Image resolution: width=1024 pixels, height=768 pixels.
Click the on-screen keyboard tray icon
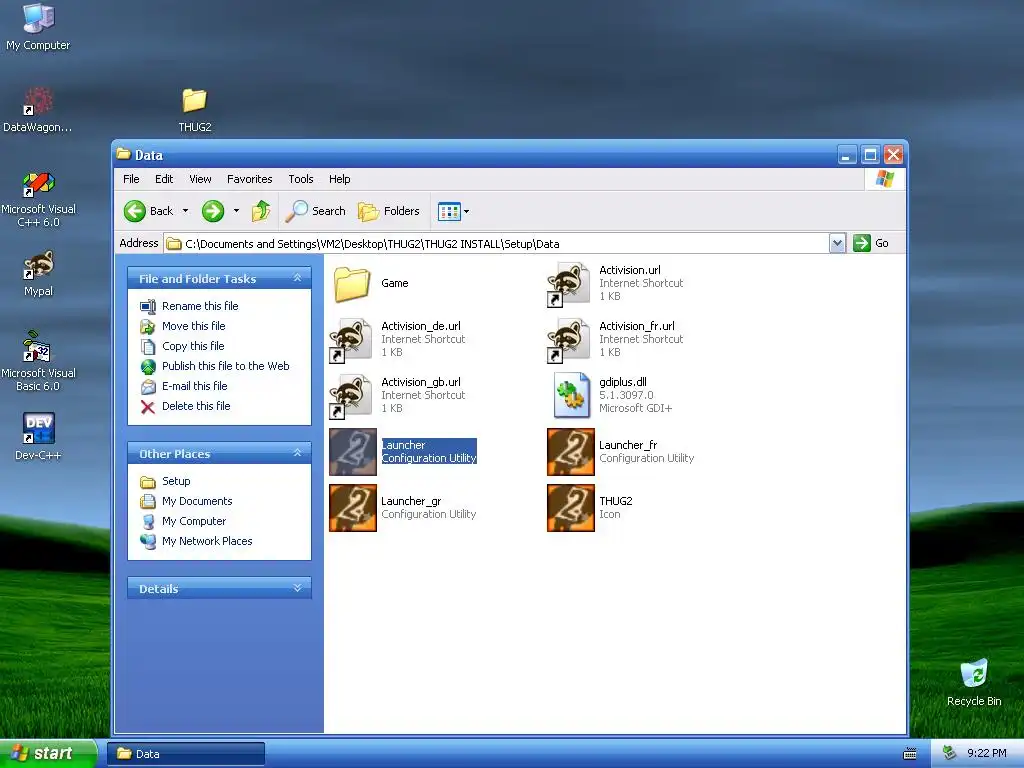tap(910, 754)
